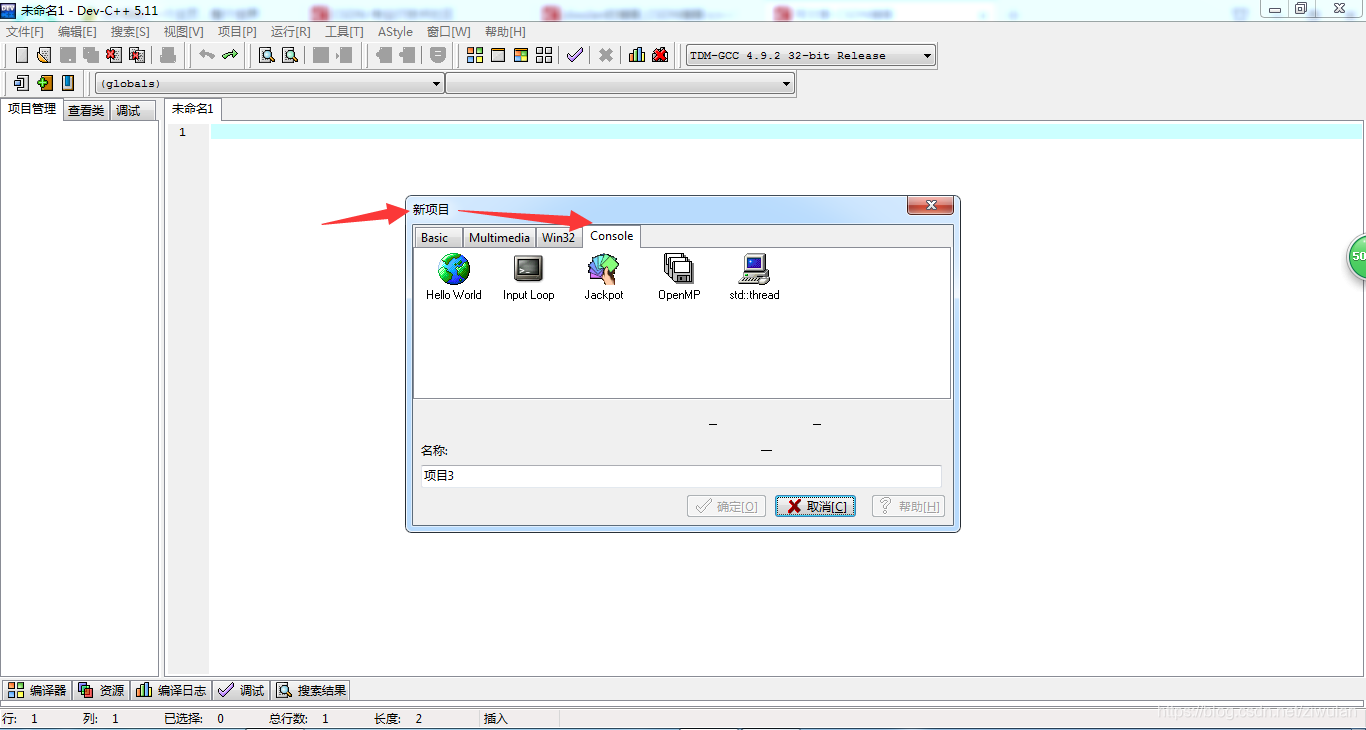The width and height of the screenshot is (1366, 730).
Task: Select the std::thread project template
Action: point(754,277)
